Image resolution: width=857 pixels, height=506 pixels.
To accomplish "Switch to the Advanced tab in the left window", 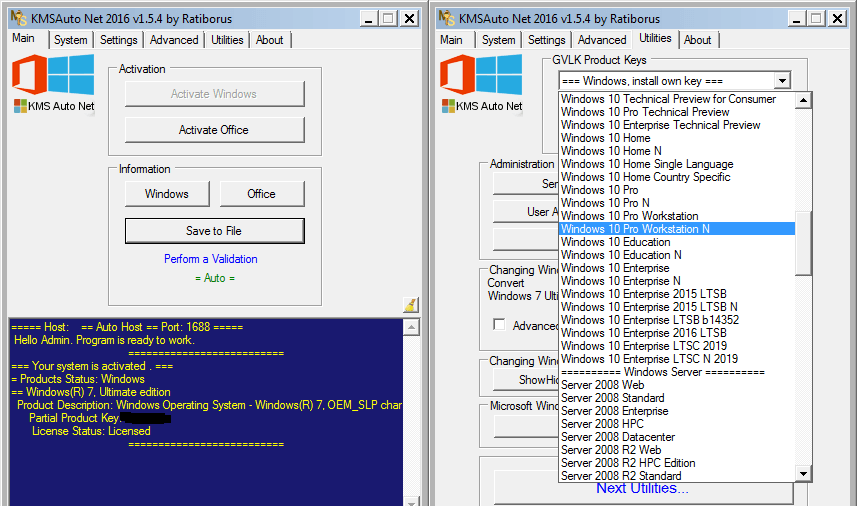I will click(174, 40).
